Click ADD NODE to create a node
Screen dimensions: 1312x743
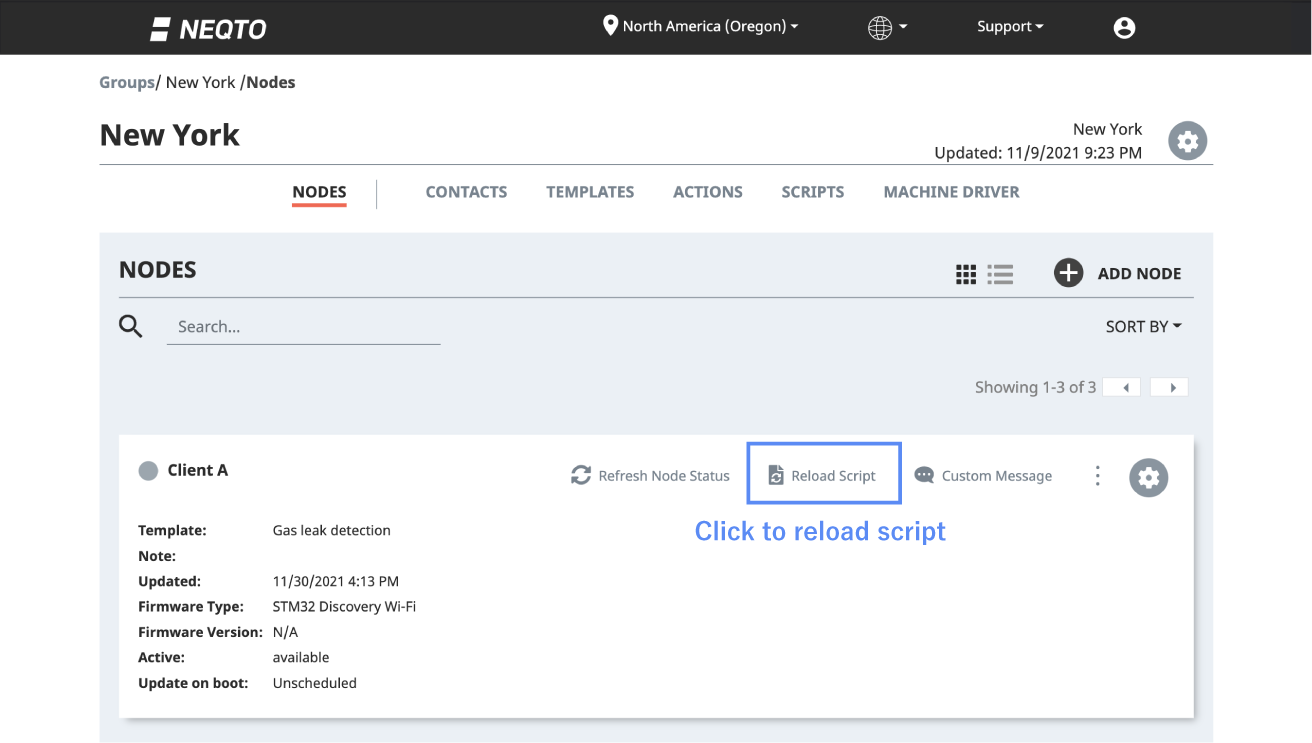[x=1118, y=273]
